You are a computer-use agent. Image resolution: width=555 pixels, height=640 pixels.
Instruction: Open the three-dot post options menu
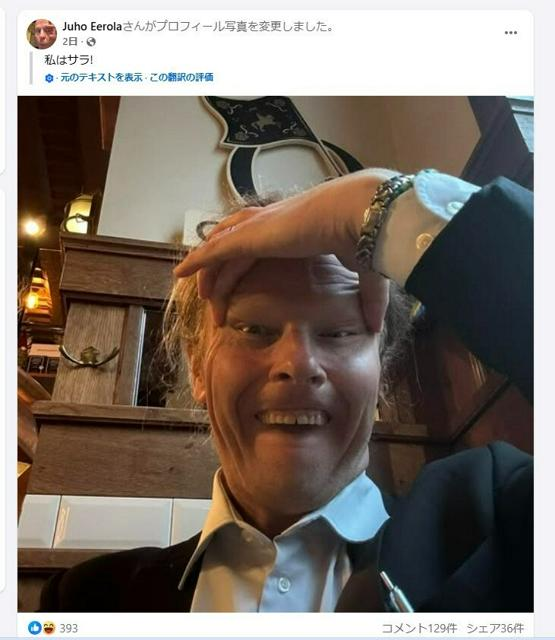pyautogui.click(x=511, y=33)
